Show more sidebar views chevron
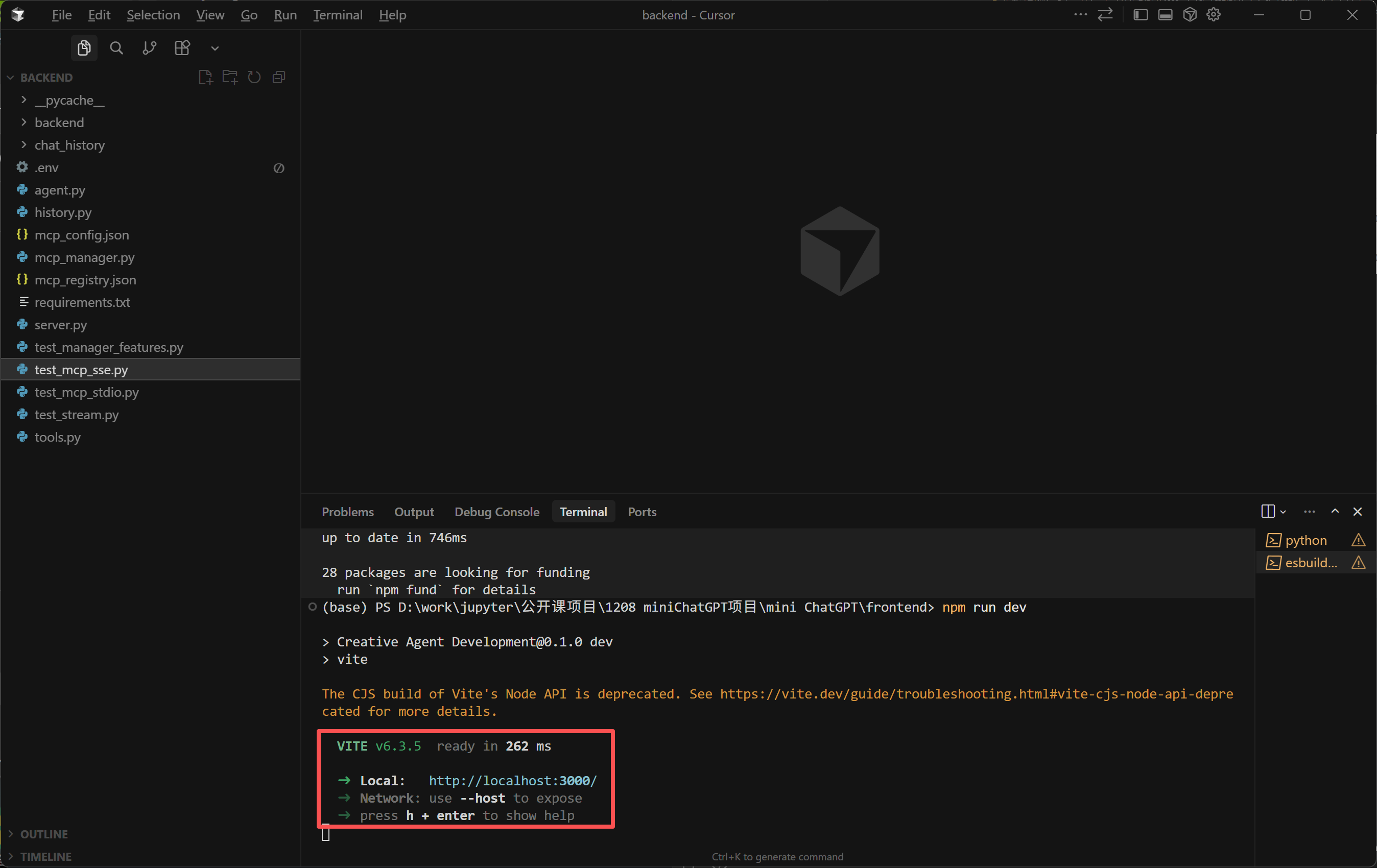 pyautogui.click(x=215, y=49)
